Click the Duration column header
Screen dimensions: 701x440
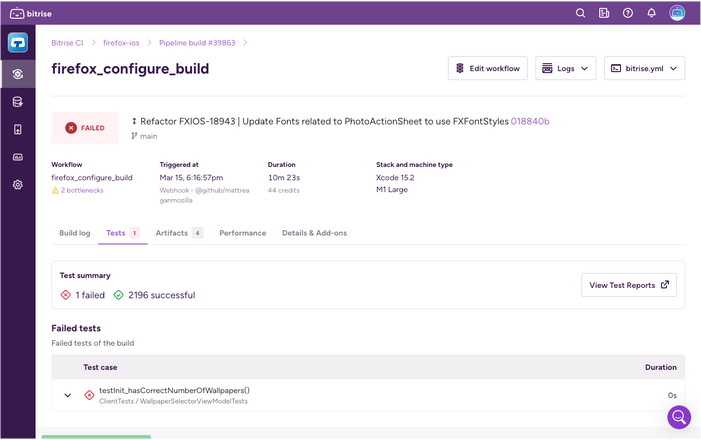[660, 367]
